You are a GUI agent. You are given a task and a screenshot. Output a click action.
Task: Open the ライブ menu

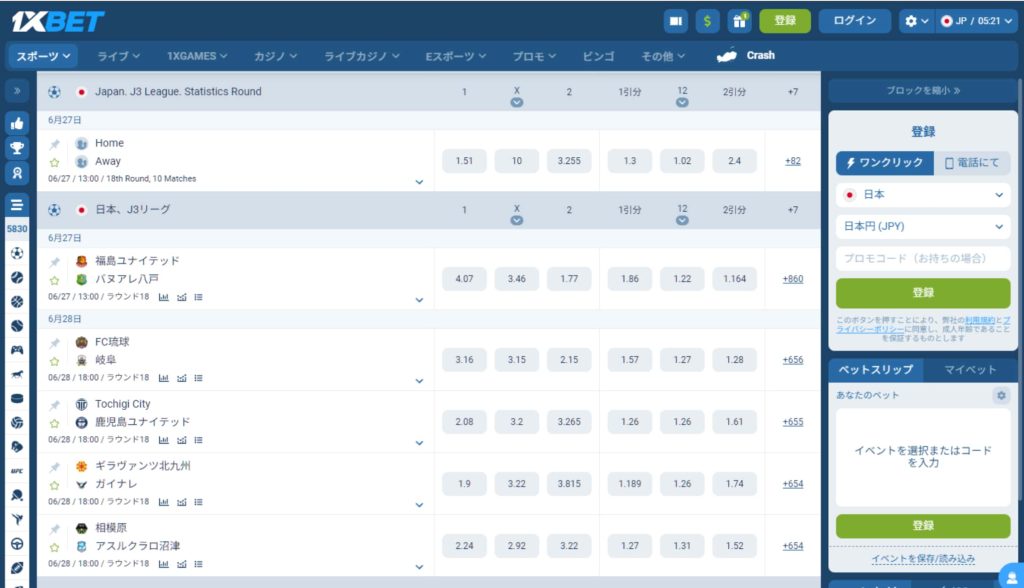tap(118, 56)
